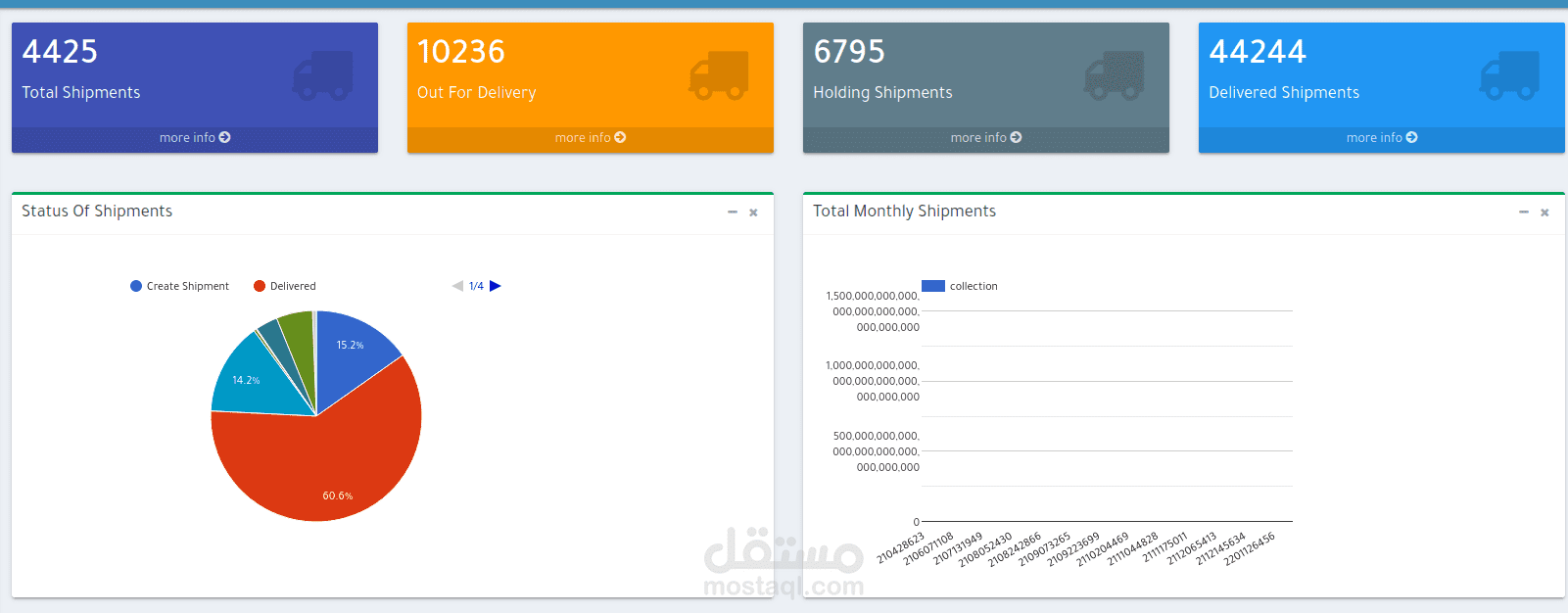1568x613 pixels.
Task: Click the truck icon on Out For Delivery card
Action: (718, 75)
